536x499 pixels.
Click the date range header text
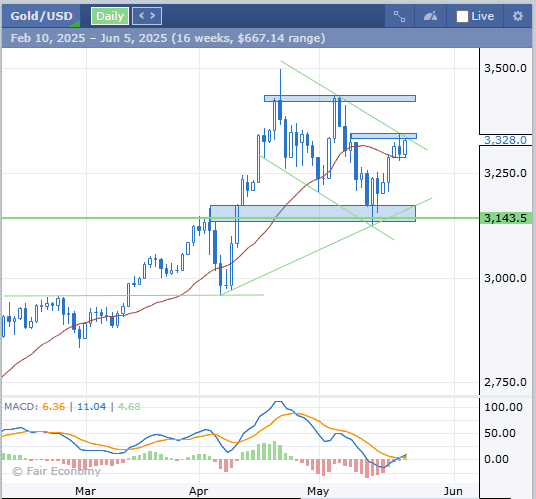point(168,38)
